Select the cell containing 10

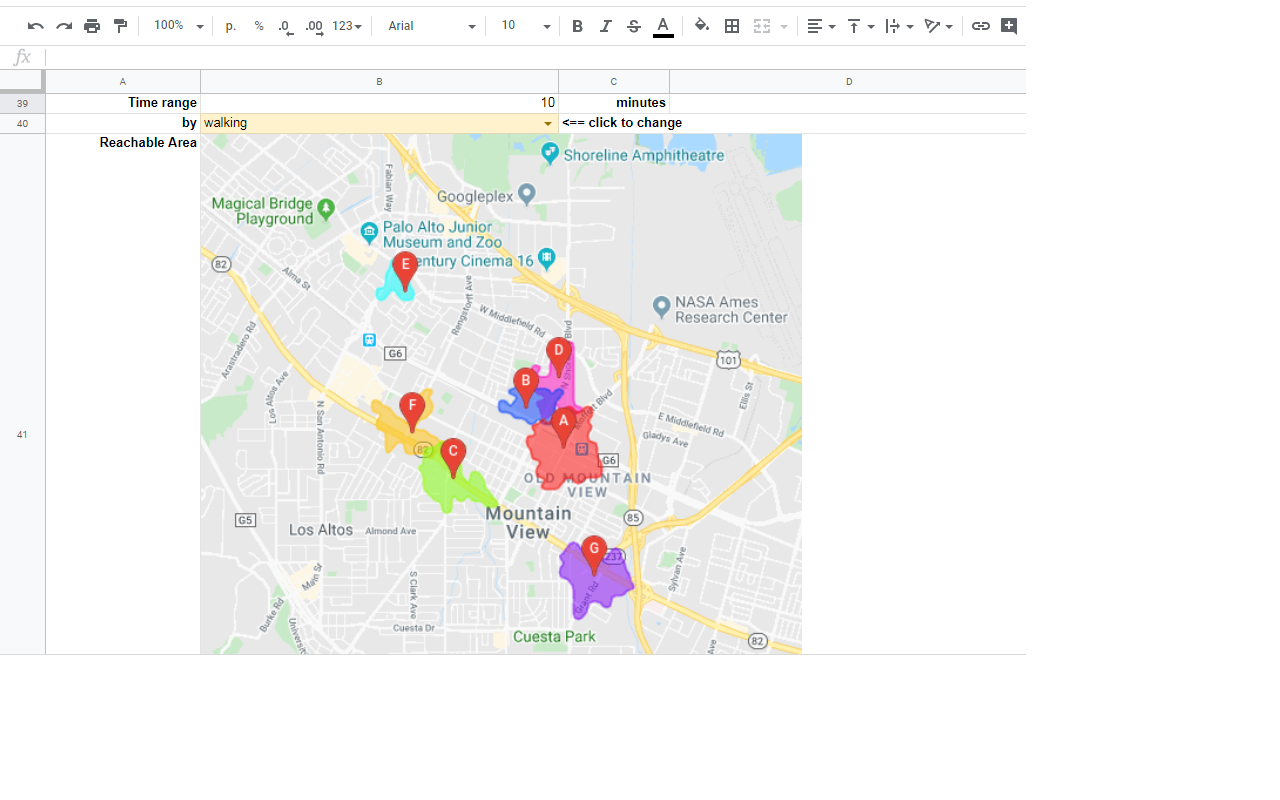pyautogui.click(x=379, y=103)
